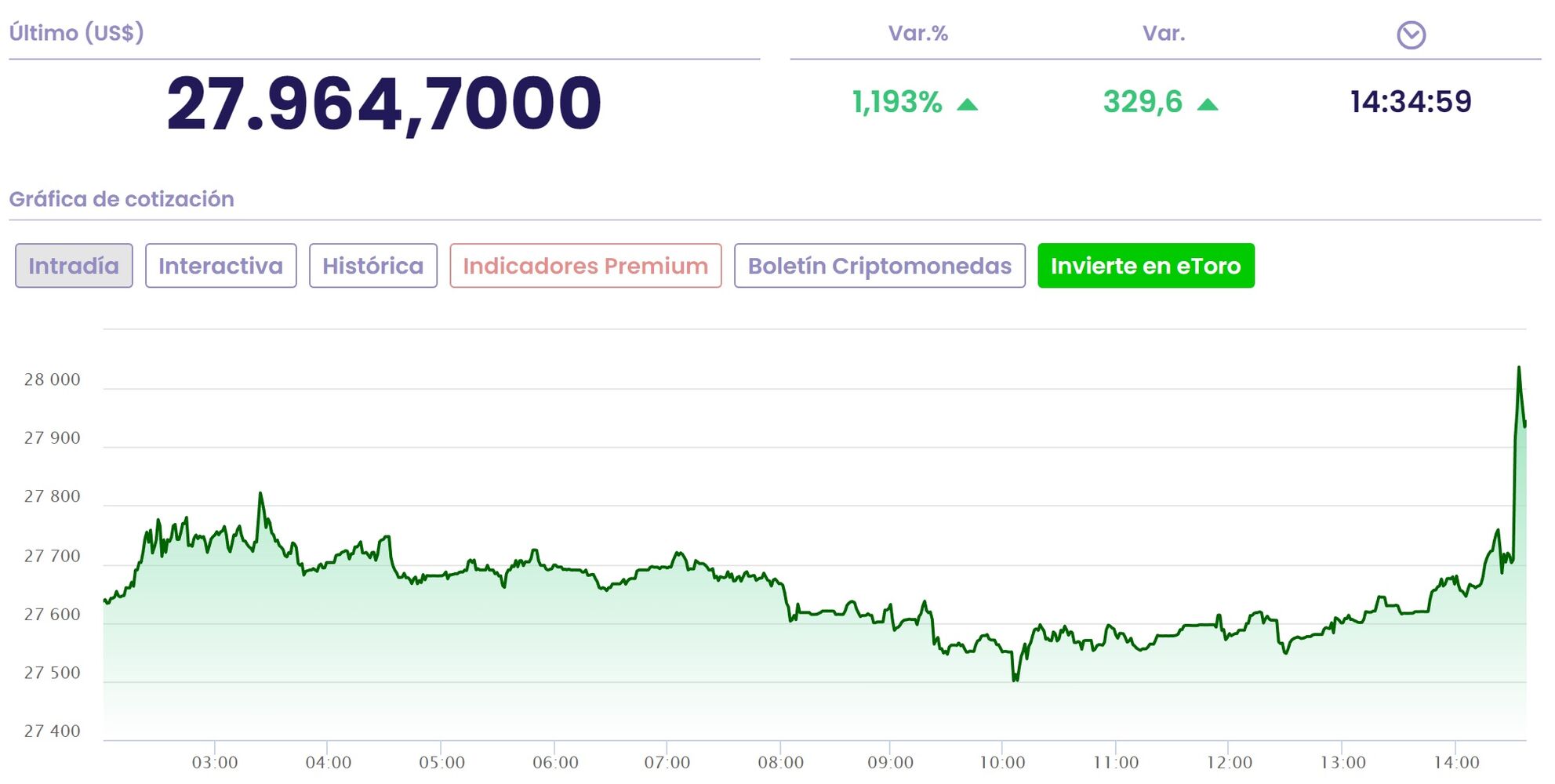Image resolution: width=1555 pixels, height=784 pixels.
Task: Switch to the Interactiva chart tab
Action: coord(220,266)
